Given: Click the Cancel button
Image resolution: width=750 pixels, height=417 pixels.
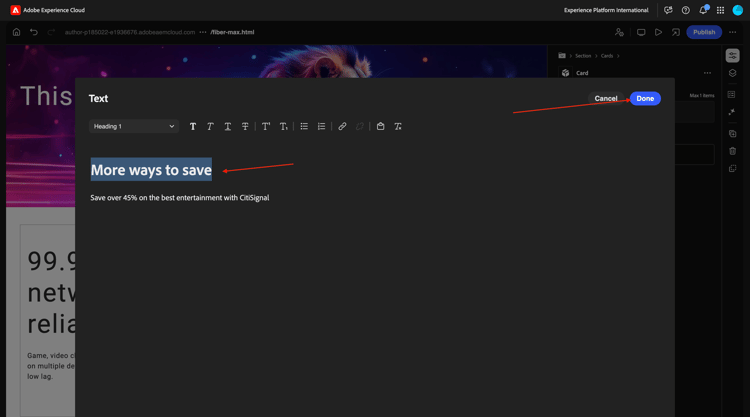Looking at the screenshot, I should tap(606, 99).
